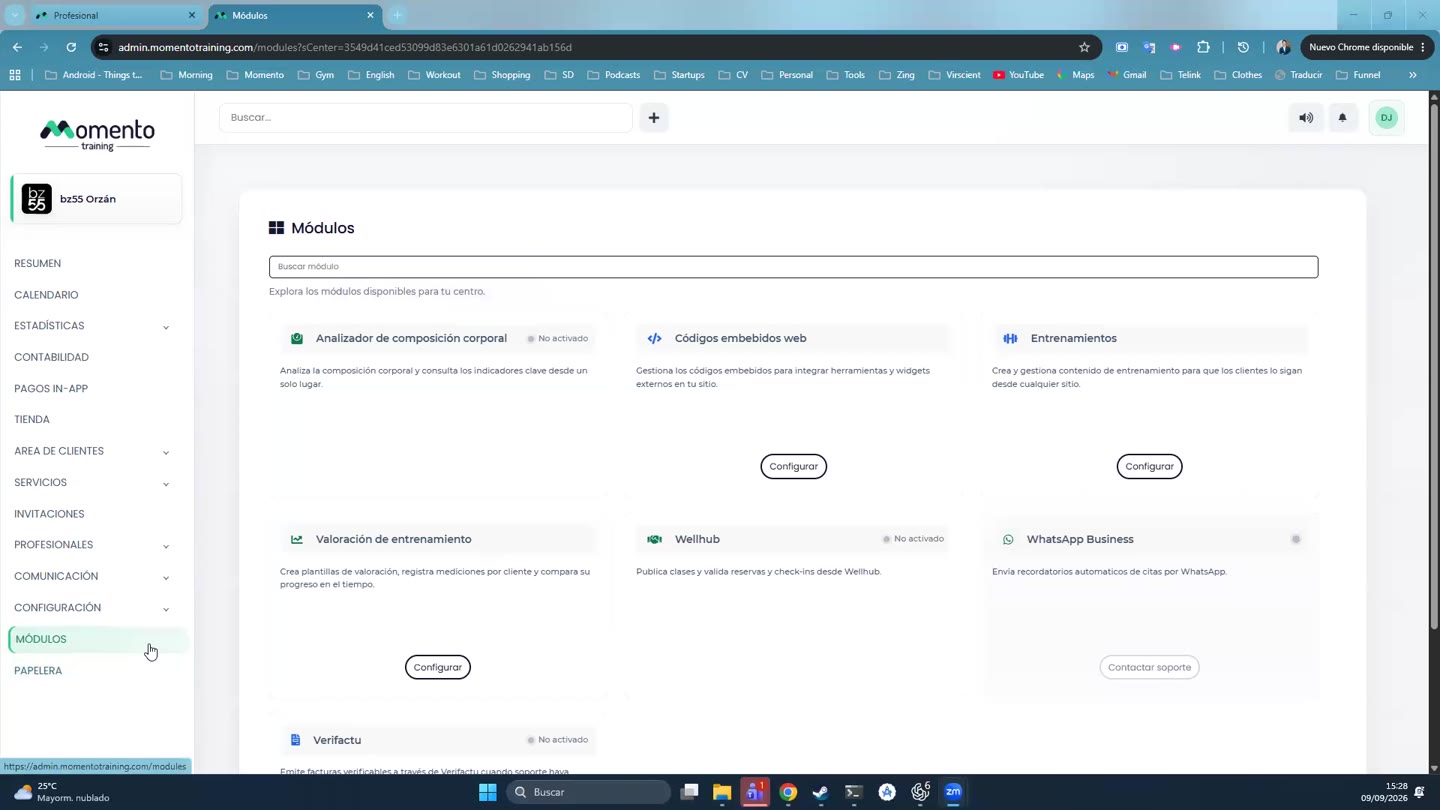
Task: Expand the Comunicación sidebar section
Action: point(166,577)
